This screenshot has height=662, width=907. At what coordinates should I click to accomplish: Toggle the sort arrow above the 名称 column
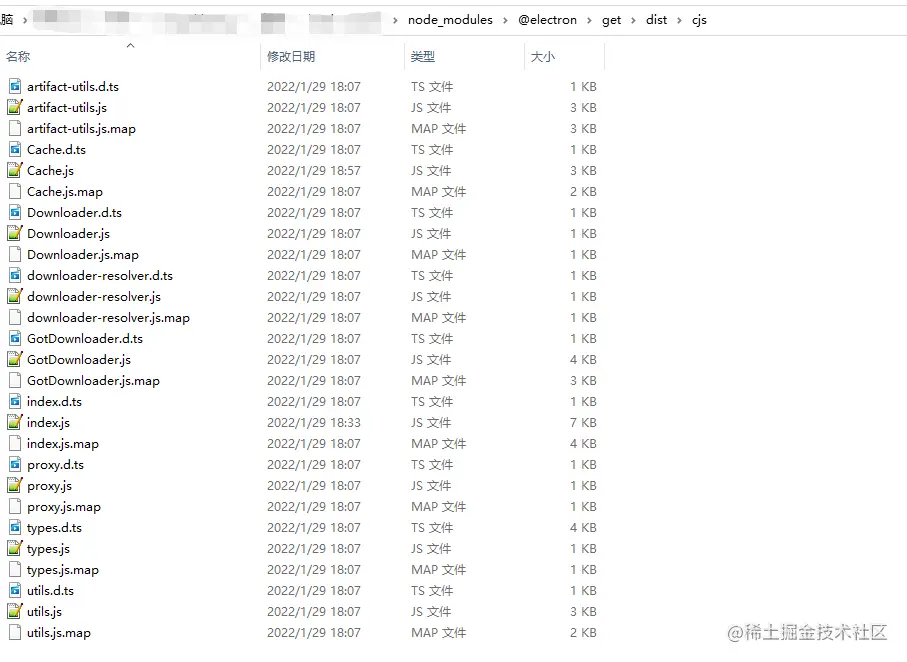[131, 45]
